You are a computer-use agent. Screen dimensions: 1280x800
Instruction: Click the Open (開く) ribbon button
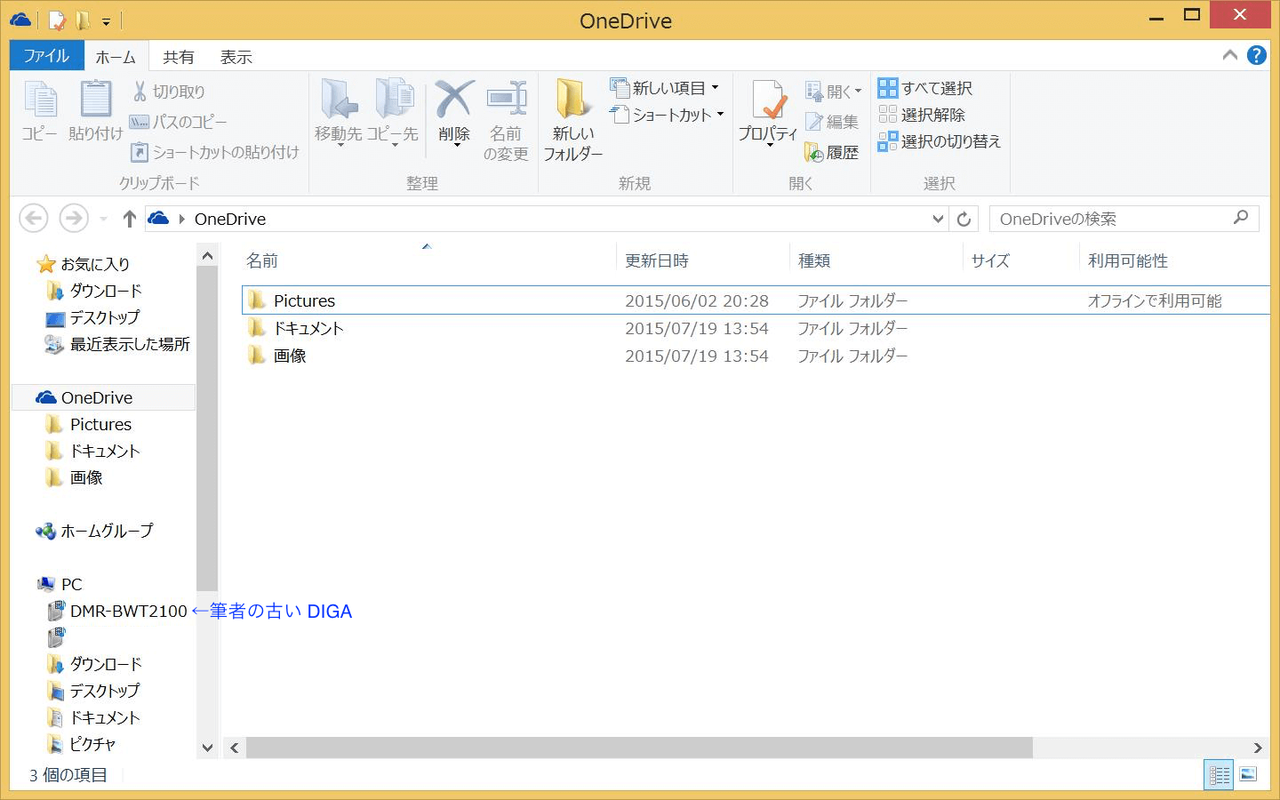tap(833, 91)
